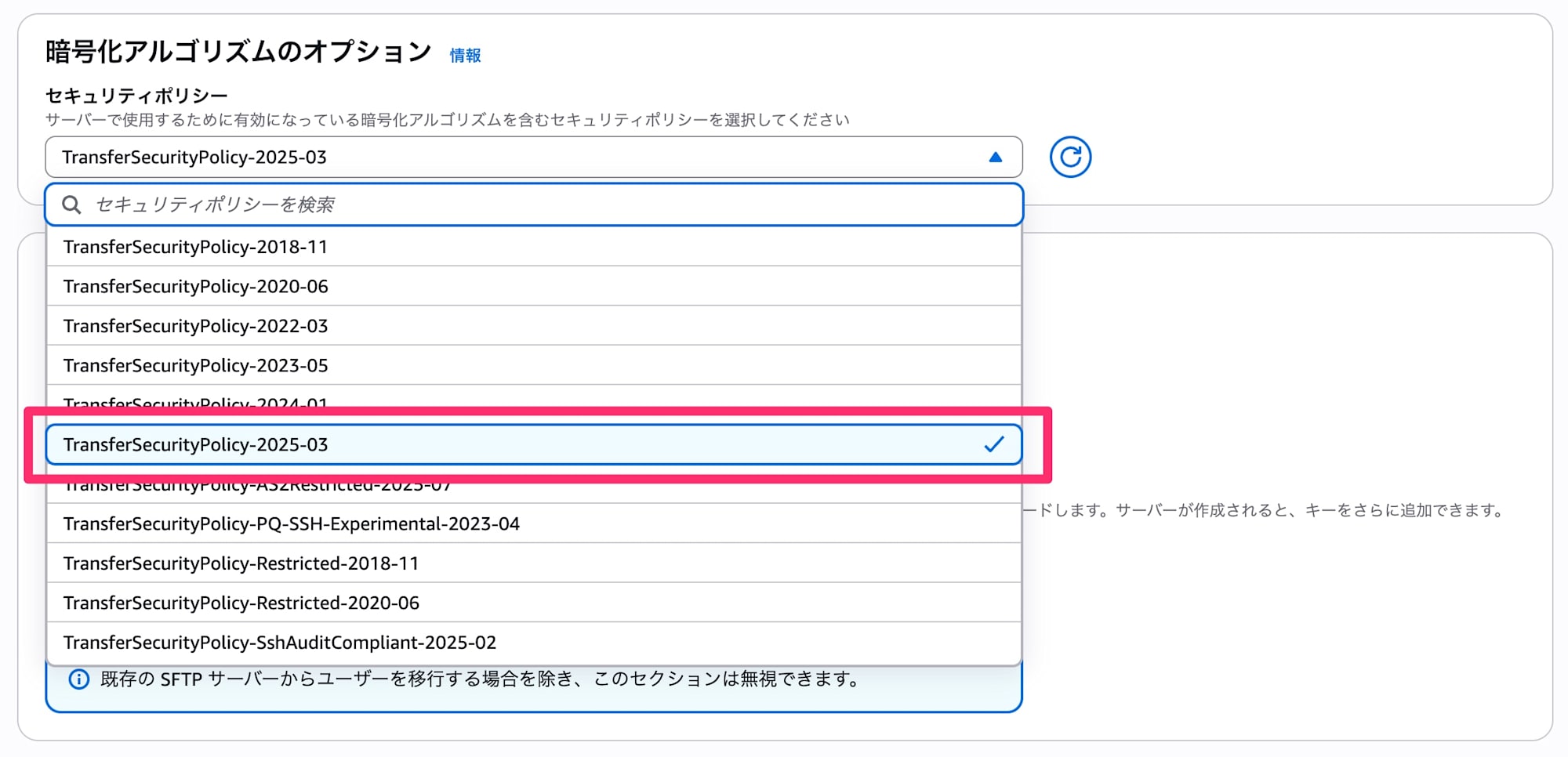The width and height of the screenshot is (1568, 757).
Task: Click the 情報 info link
Action: pyautogui.click(x=465, y=56)
